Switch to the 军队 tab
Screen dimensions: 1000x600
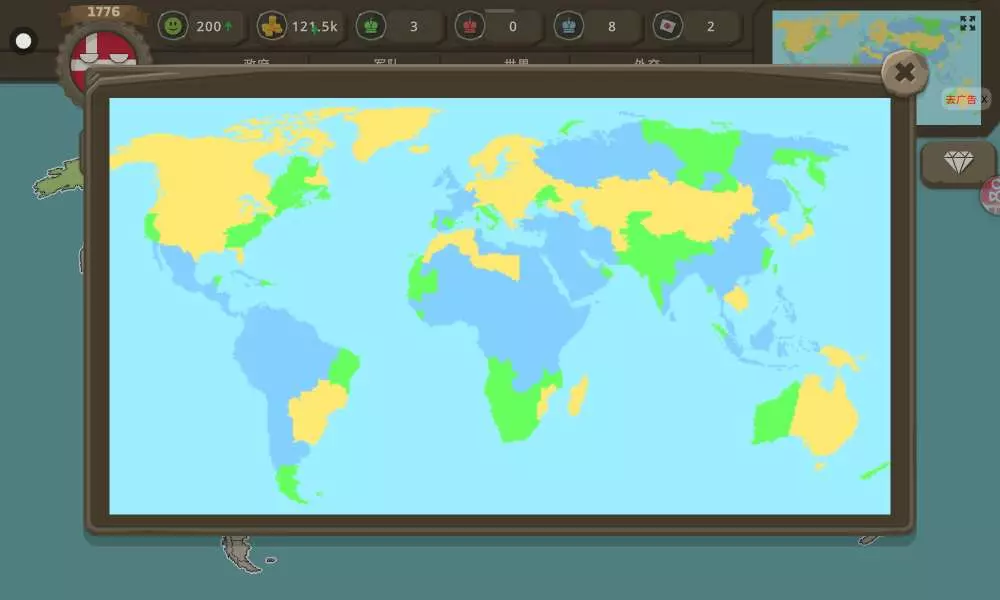coord(386,62)
